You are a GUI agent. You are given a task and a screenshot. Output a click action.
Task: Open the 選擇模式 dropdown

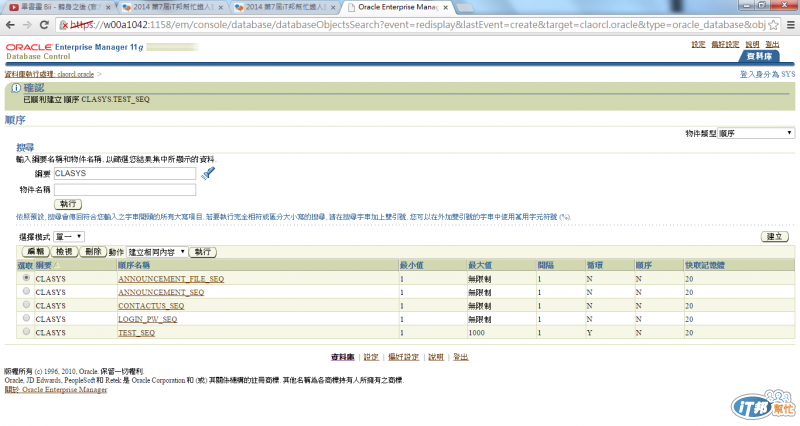point(69,237)
